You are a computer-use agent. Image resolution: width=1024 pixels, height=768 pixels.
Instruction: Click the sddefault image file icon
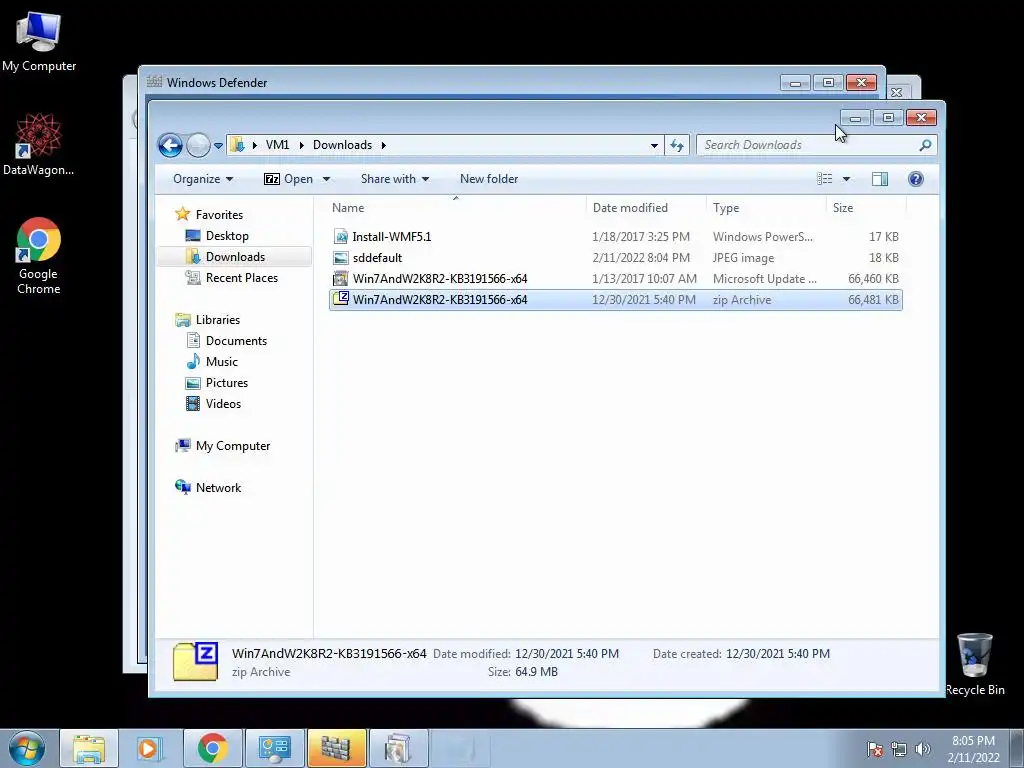point(340,258)
